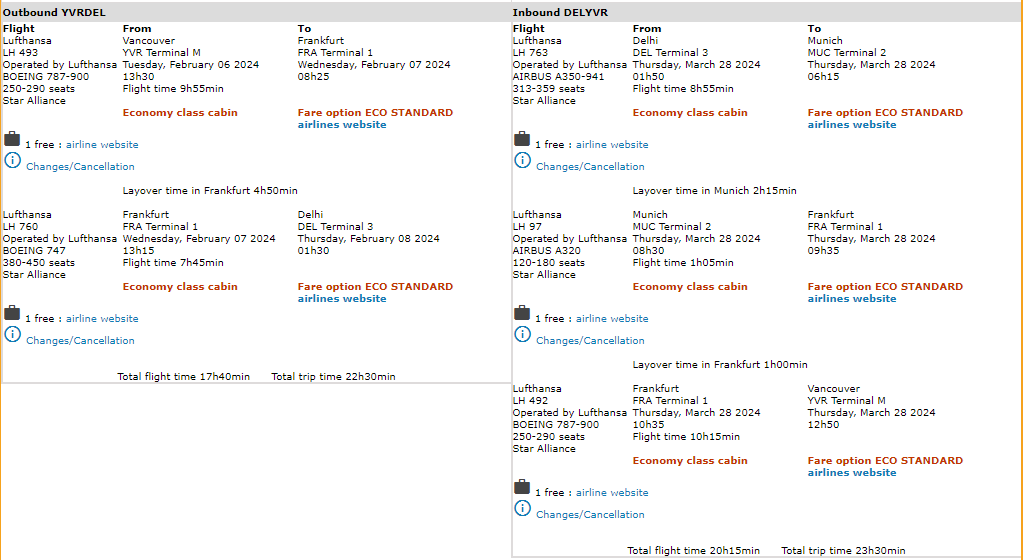Viewport: 1023px width, 560px height.
Task: Click the info icon for flight LH 493
Action: tap(12, 160)
